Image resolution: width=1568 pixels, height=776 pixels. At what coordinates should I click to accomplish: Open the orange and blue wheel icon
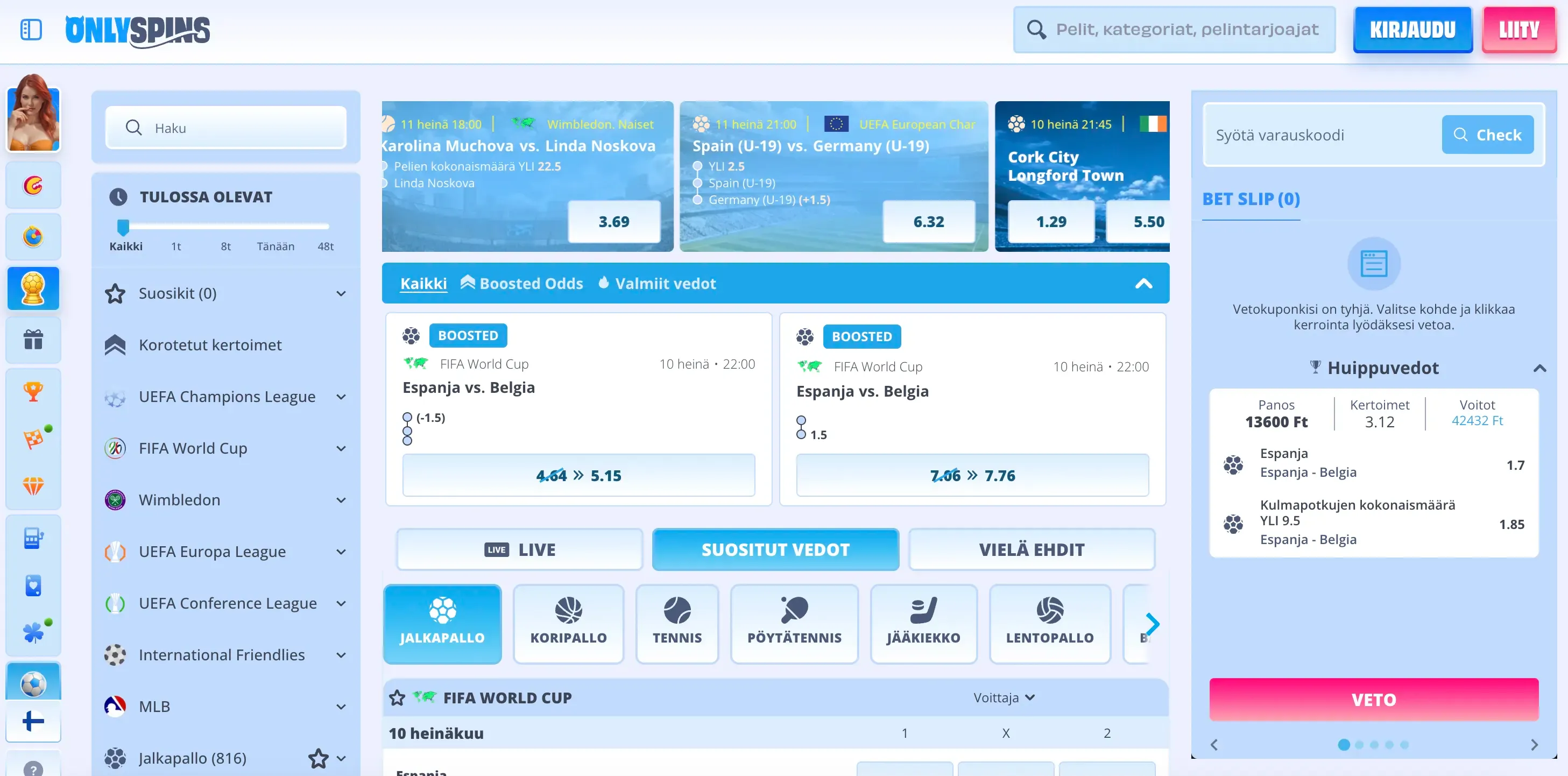coord(33,236)
